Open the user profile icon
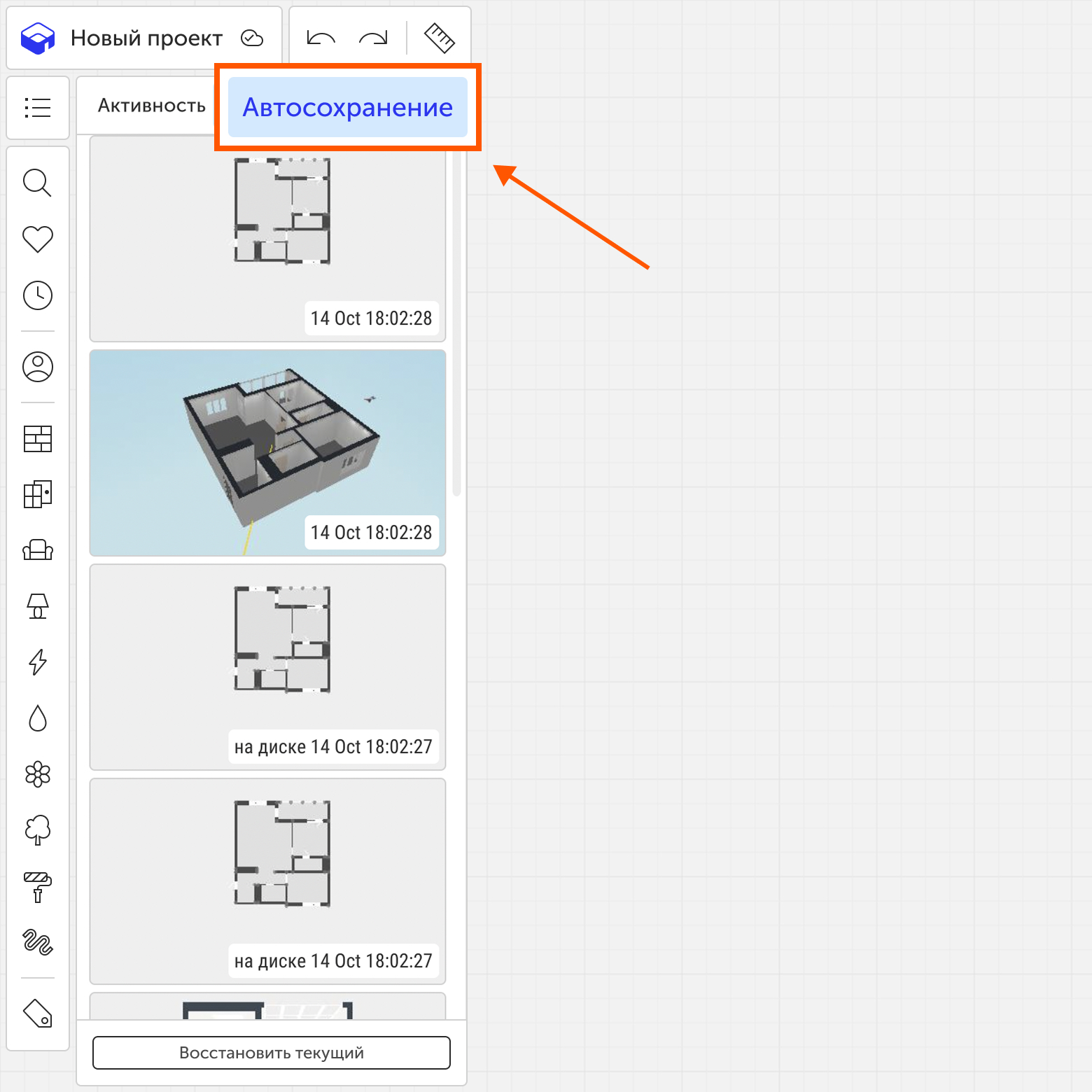 (x=38, y=367)
